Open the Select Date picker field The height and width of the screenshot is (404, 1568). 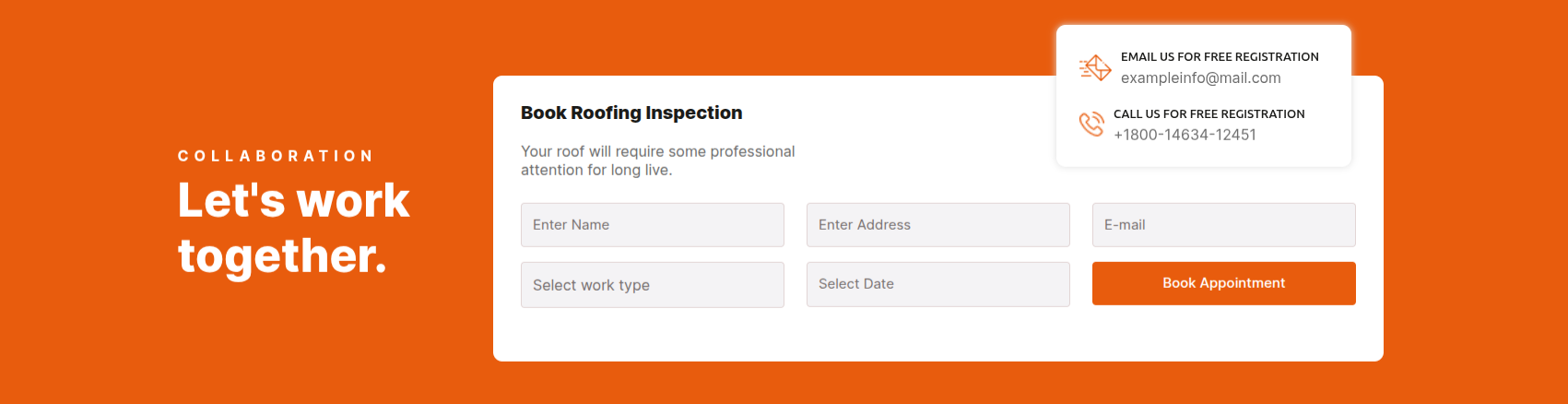click(x=937, y=284)
